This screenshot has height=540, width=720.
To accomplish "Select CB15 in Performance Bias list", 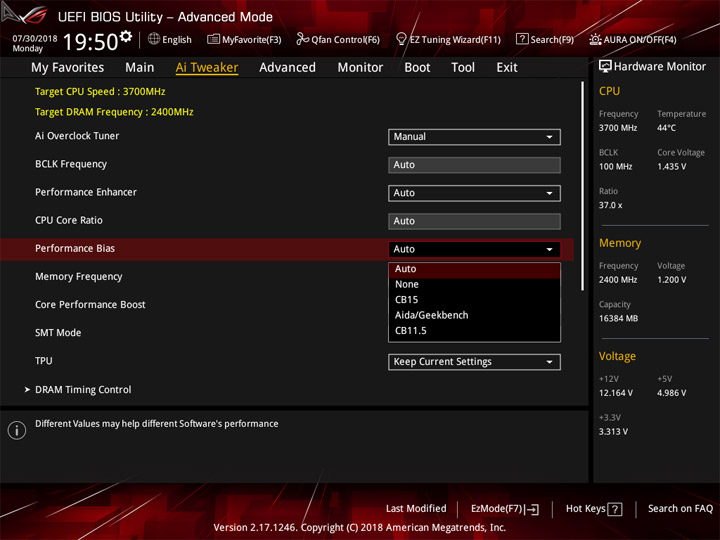I will tap(474, 300).
